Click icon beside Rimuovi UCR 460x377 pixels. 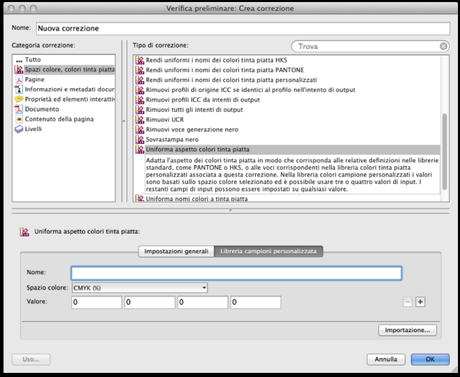pyautogui.click(x=140, y=119)
